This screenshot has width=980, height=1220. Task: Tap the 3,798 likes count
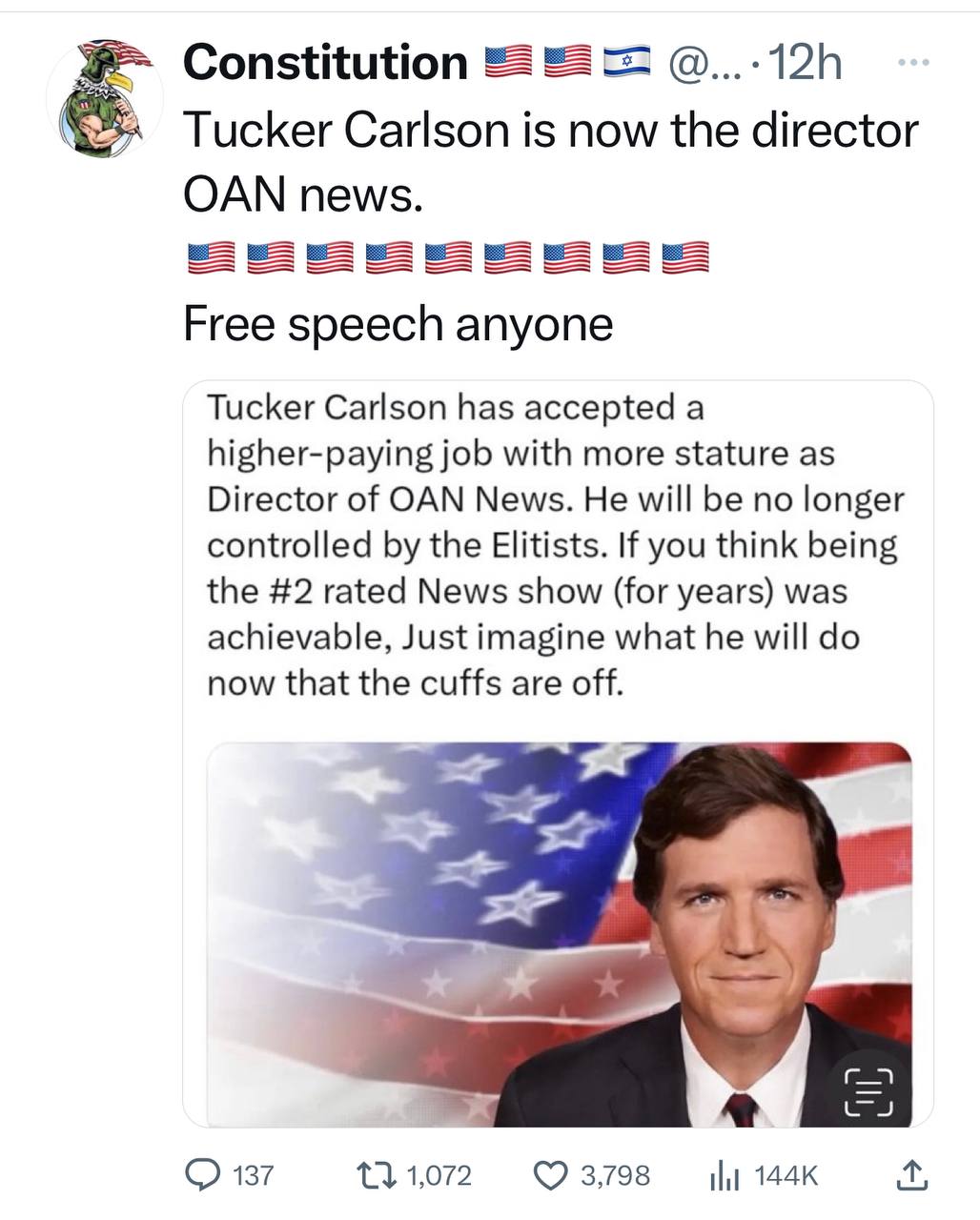[x=616, y=1175]
